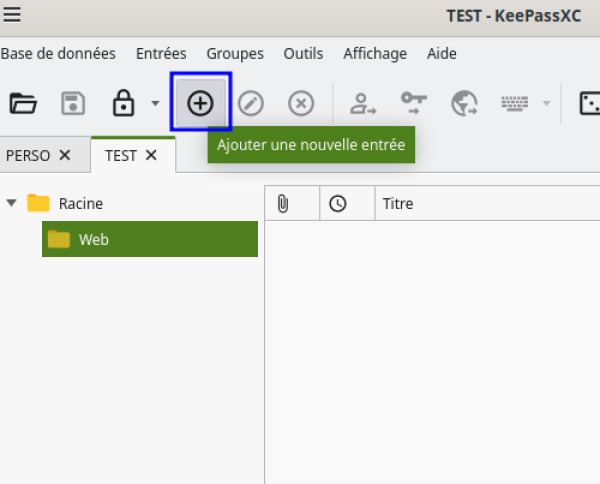
Task: Click the lock database padlock icon
Action: [x=123, y=103]
